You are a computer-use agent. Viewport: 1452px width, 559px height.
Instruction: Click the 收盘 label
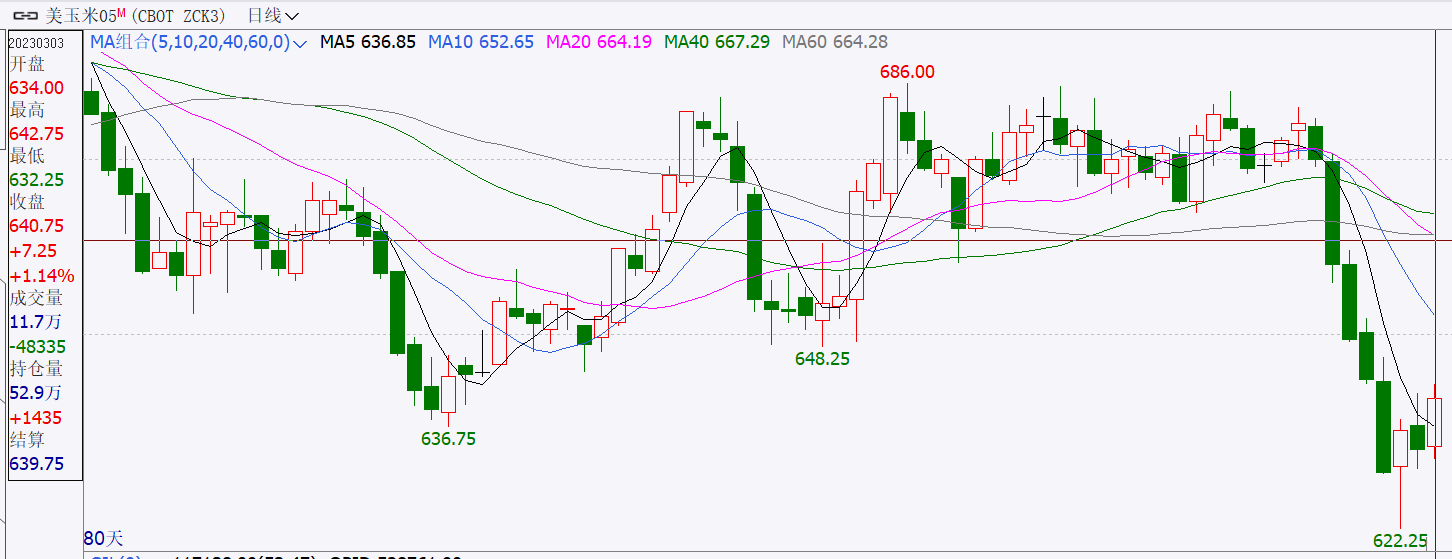27,204
